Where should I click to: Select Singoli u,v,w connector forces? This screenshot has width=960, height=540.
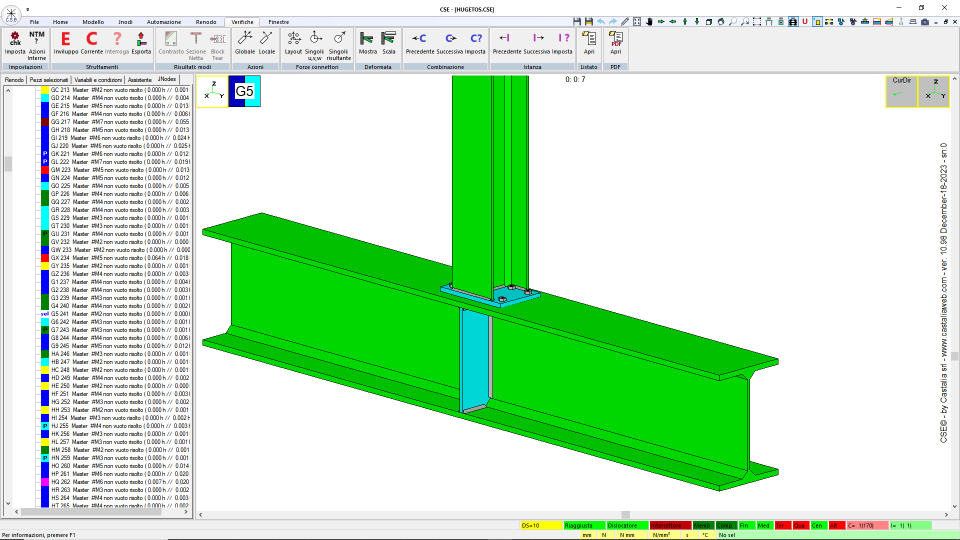(x=315, y=45)
